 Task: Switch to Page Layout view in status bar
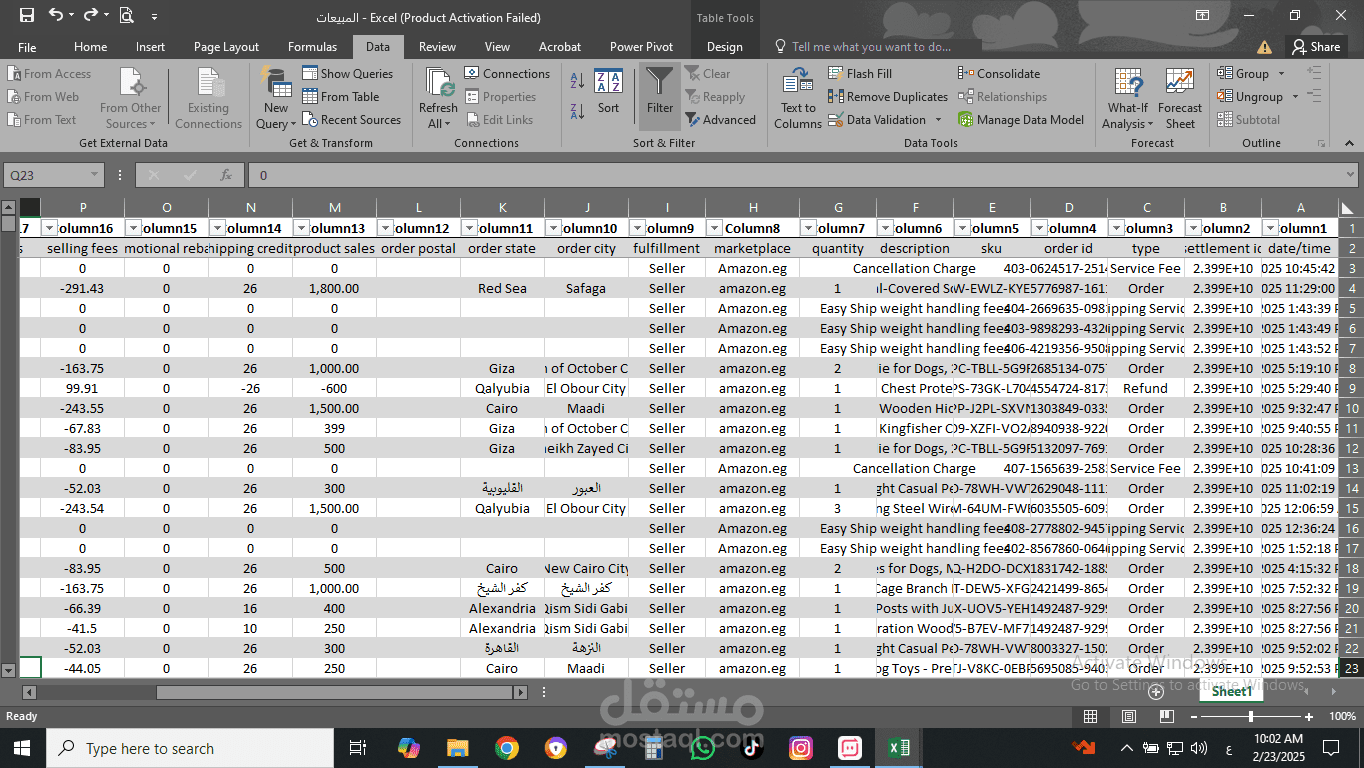[1128, 716]
